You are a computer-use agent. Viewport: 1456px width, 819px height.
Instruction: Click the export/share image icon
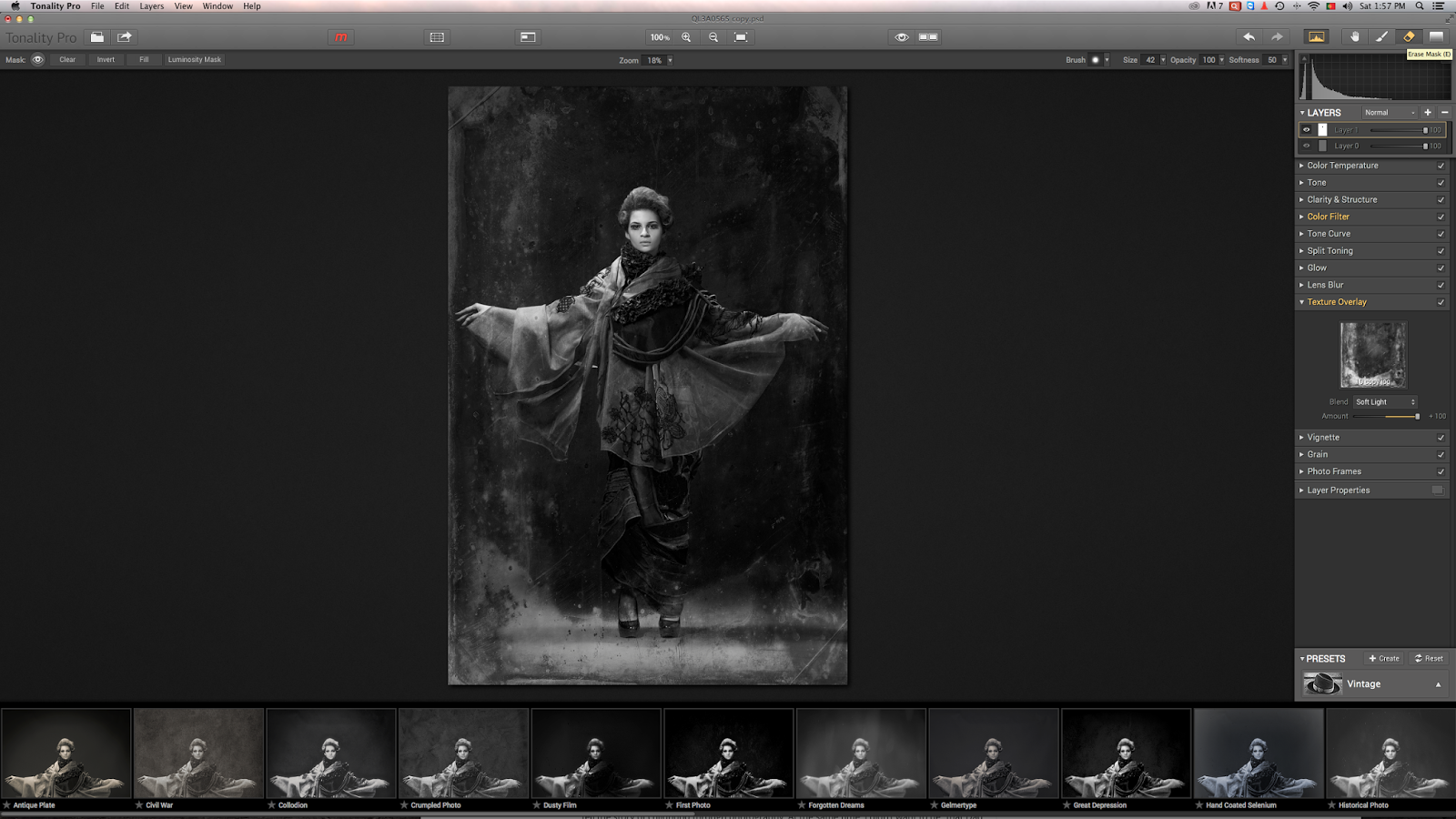tap(125, 37)
